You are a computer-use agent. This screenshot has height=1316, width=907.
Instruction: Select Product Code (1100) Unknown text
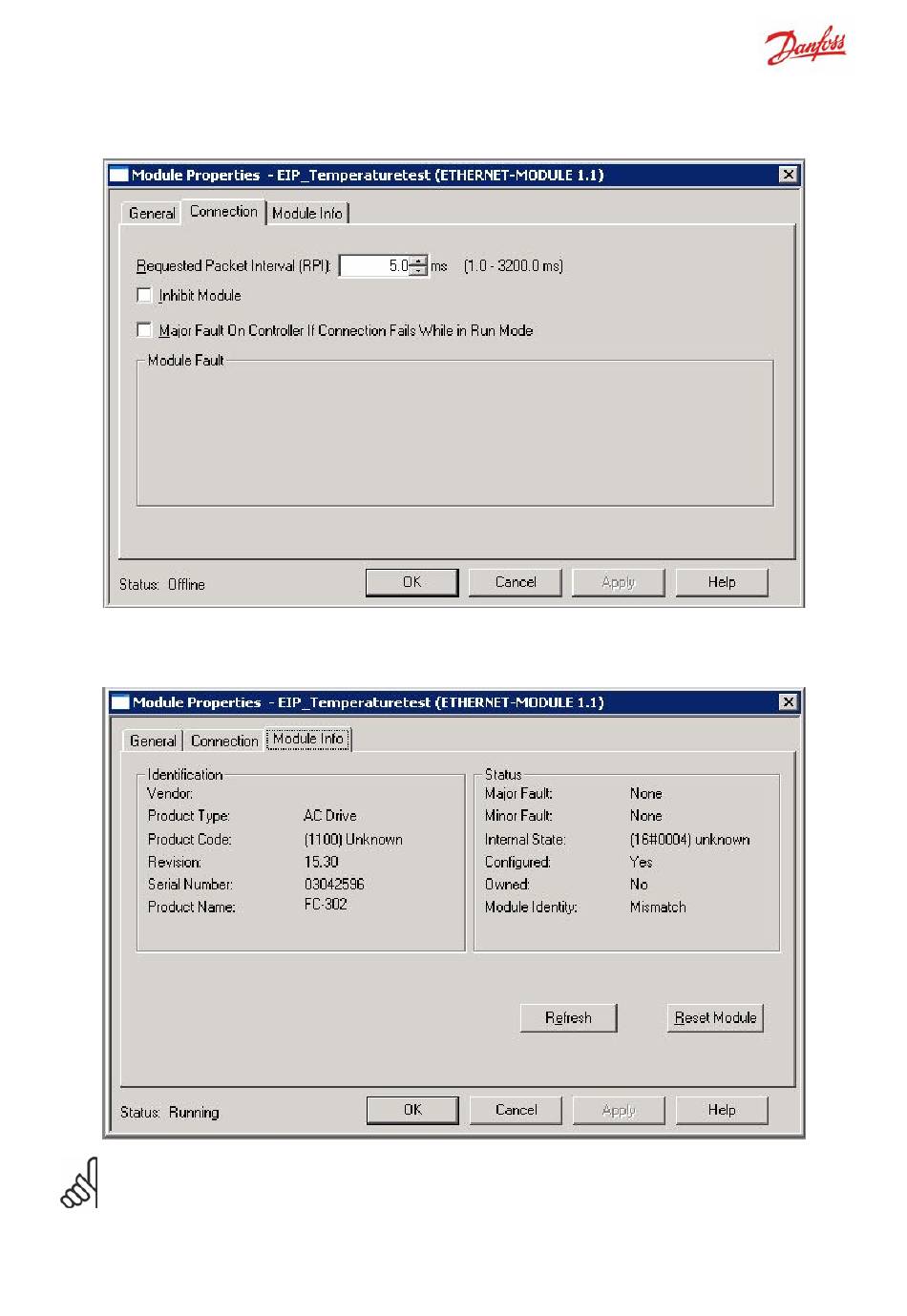(353, 840)
